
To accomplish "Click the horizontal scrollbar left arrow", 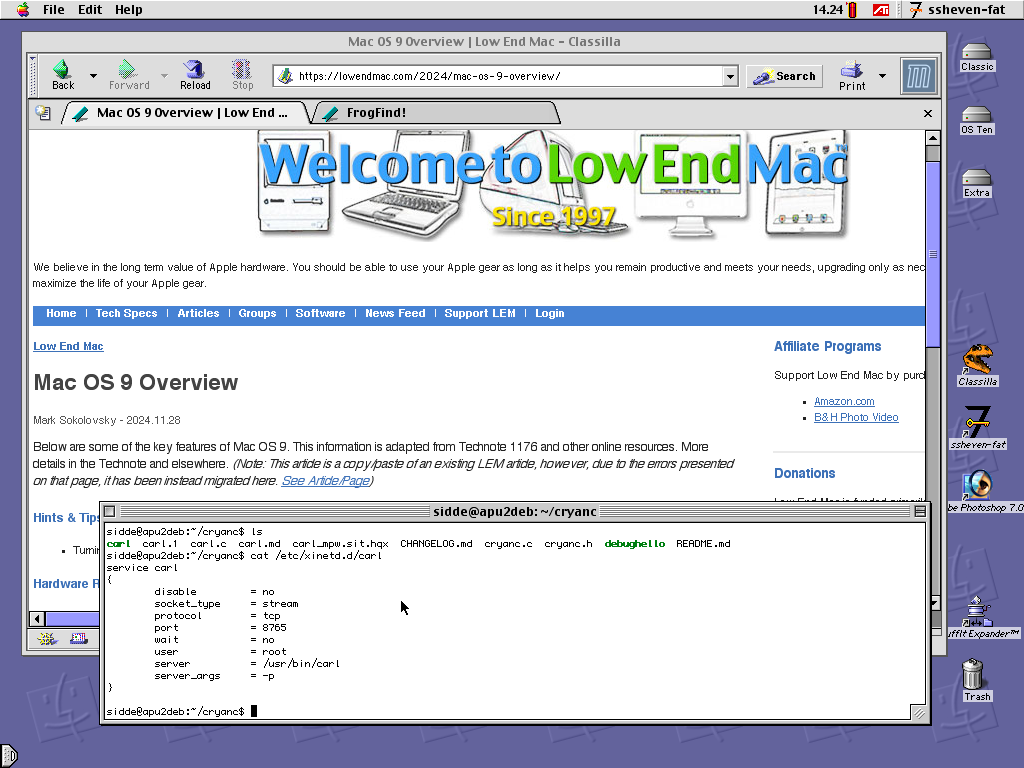I will [37, 618].
